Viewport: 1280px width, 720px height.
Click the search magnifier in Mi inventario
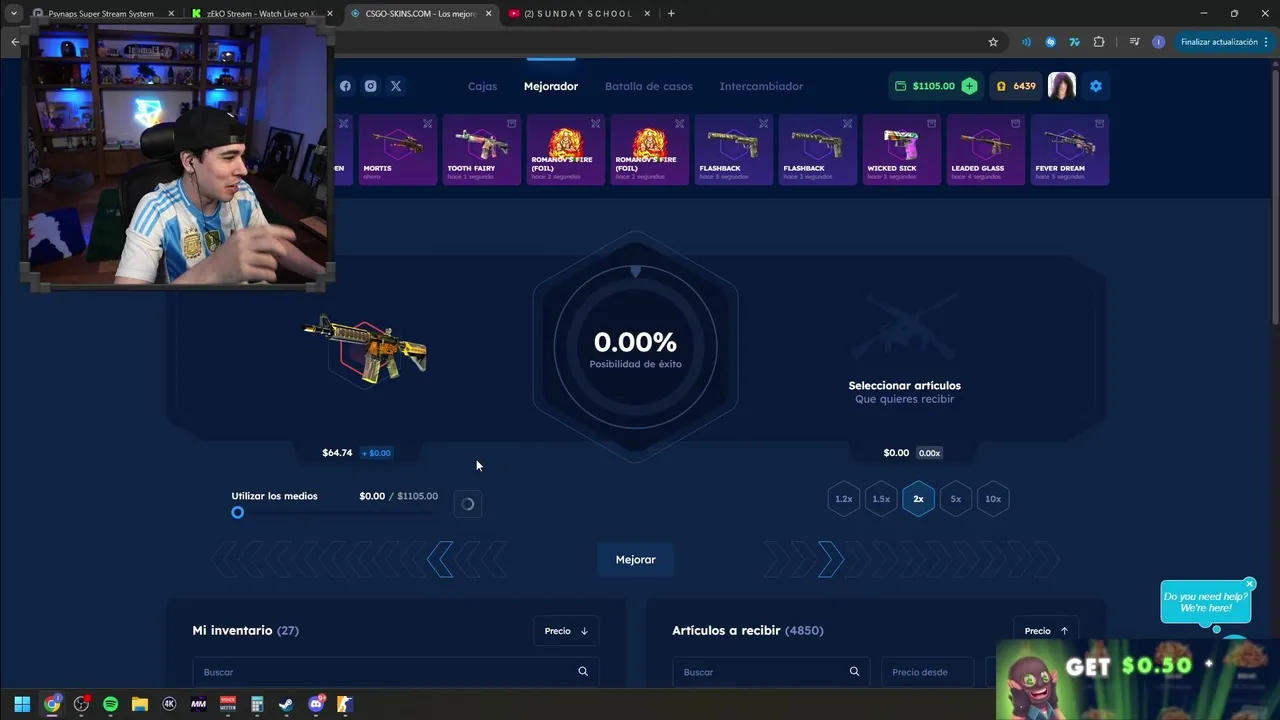point(583,672)
